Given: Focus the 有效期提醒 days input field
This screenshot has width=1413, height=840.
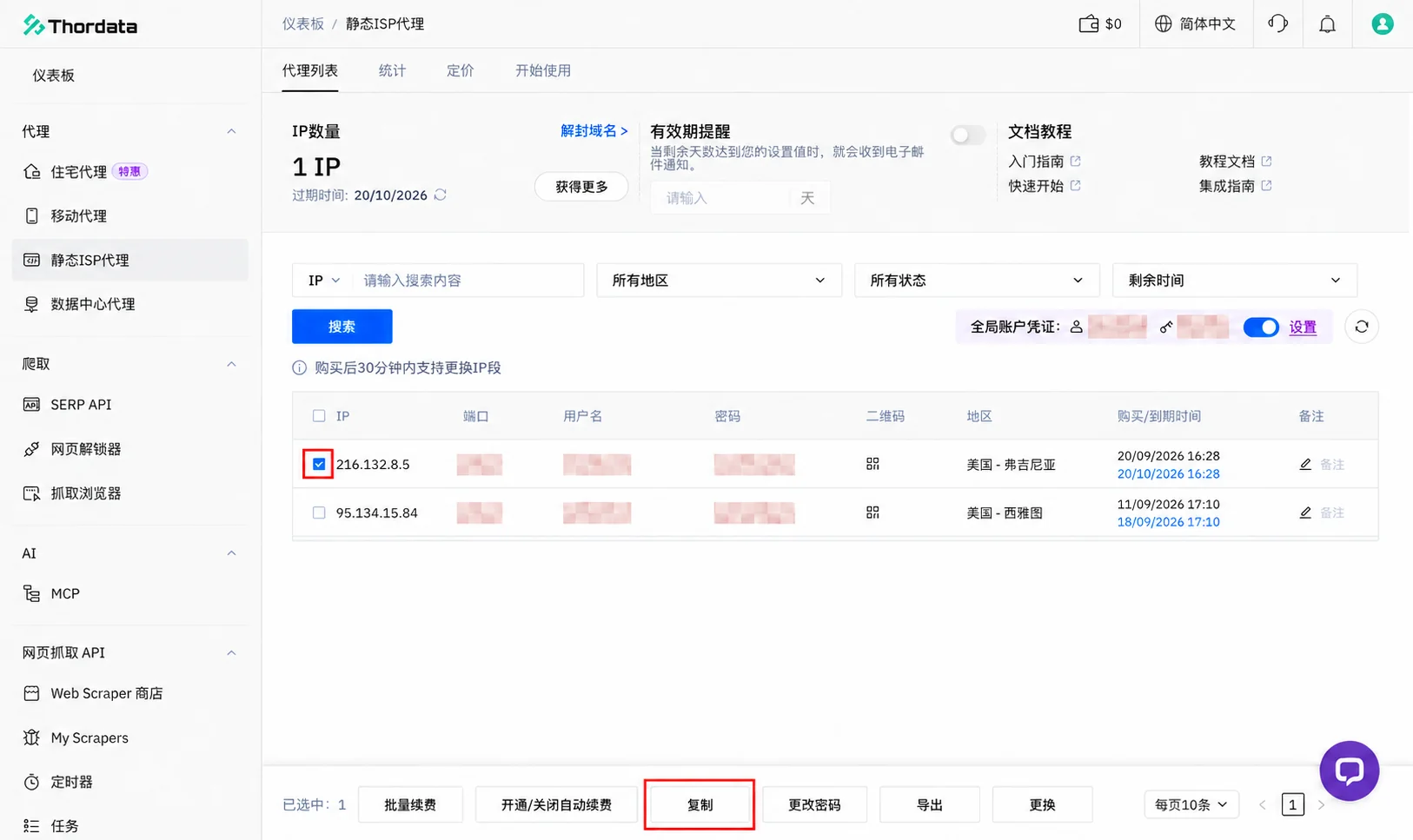Looking at the screenshot, I should (721, 198).
